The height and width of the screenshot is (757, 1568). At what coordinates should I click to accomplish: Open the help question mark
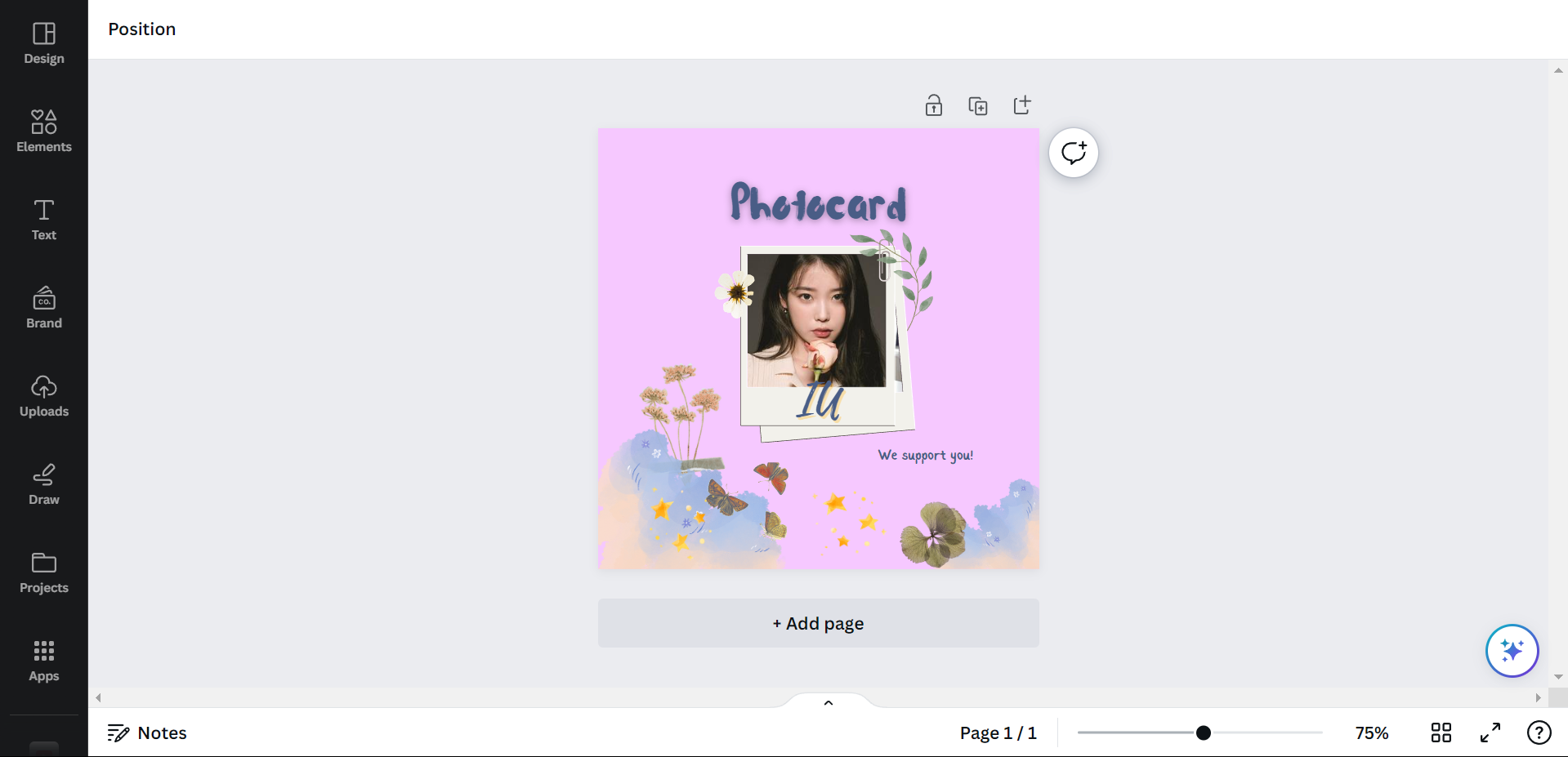[1539, 733]
